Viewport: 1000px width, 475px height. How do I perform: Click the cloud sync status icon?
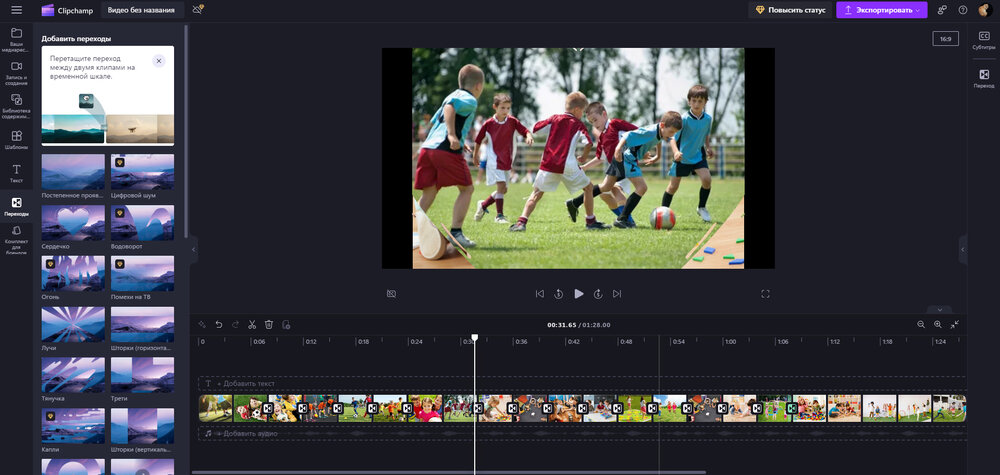[198, 10]
